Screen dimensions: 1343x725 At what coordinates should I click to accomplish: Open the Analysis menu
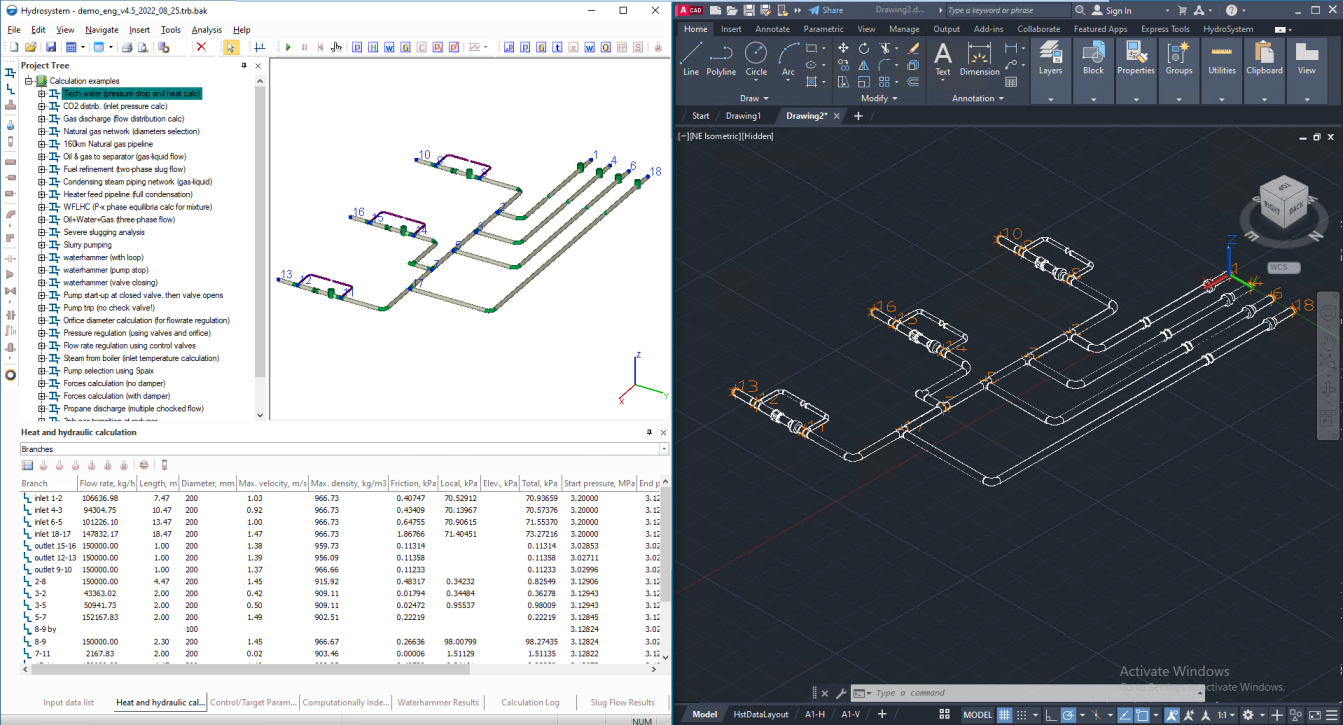point(206,30)
